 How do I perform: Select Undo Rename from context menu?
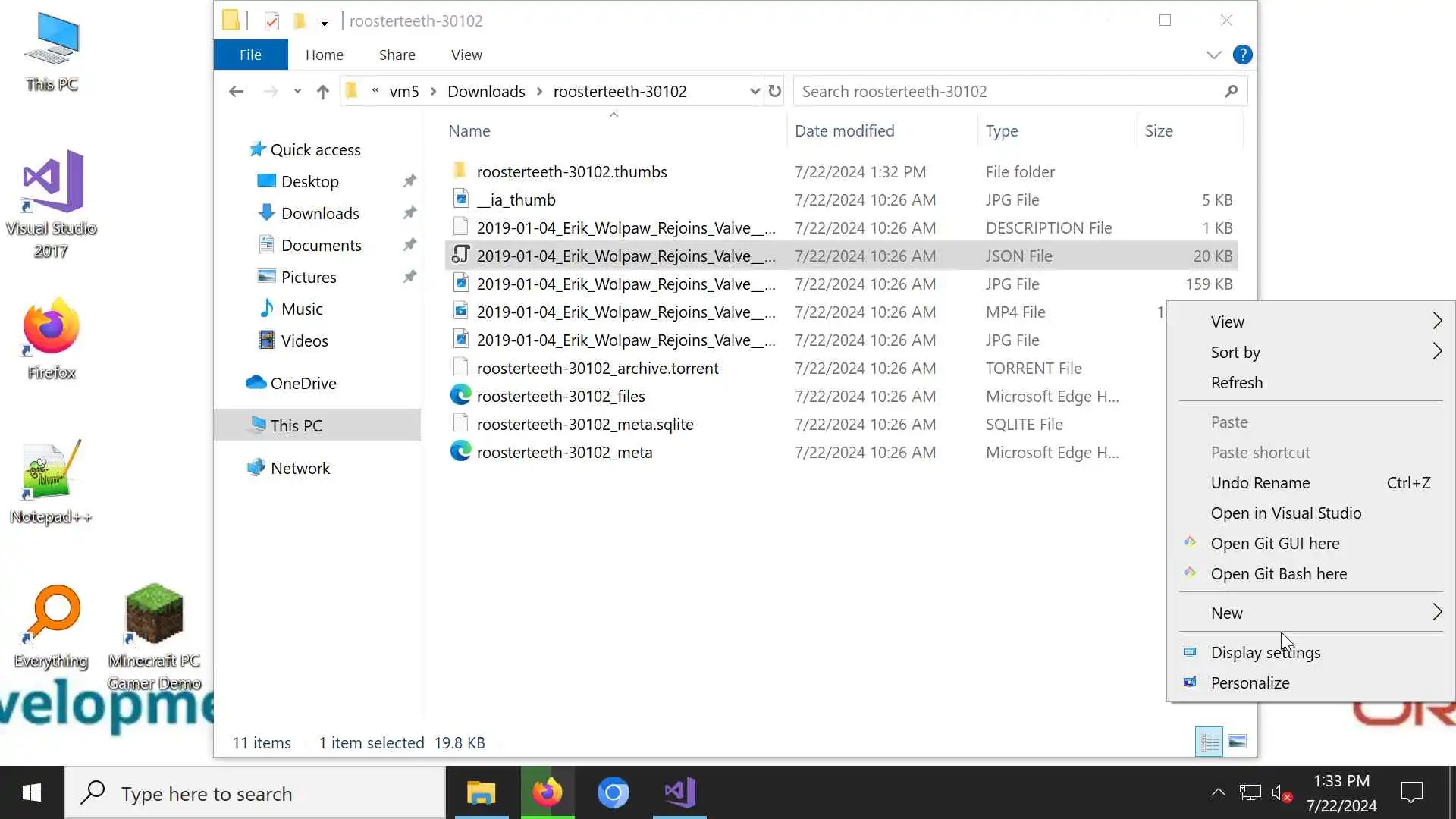point(1260,483)
